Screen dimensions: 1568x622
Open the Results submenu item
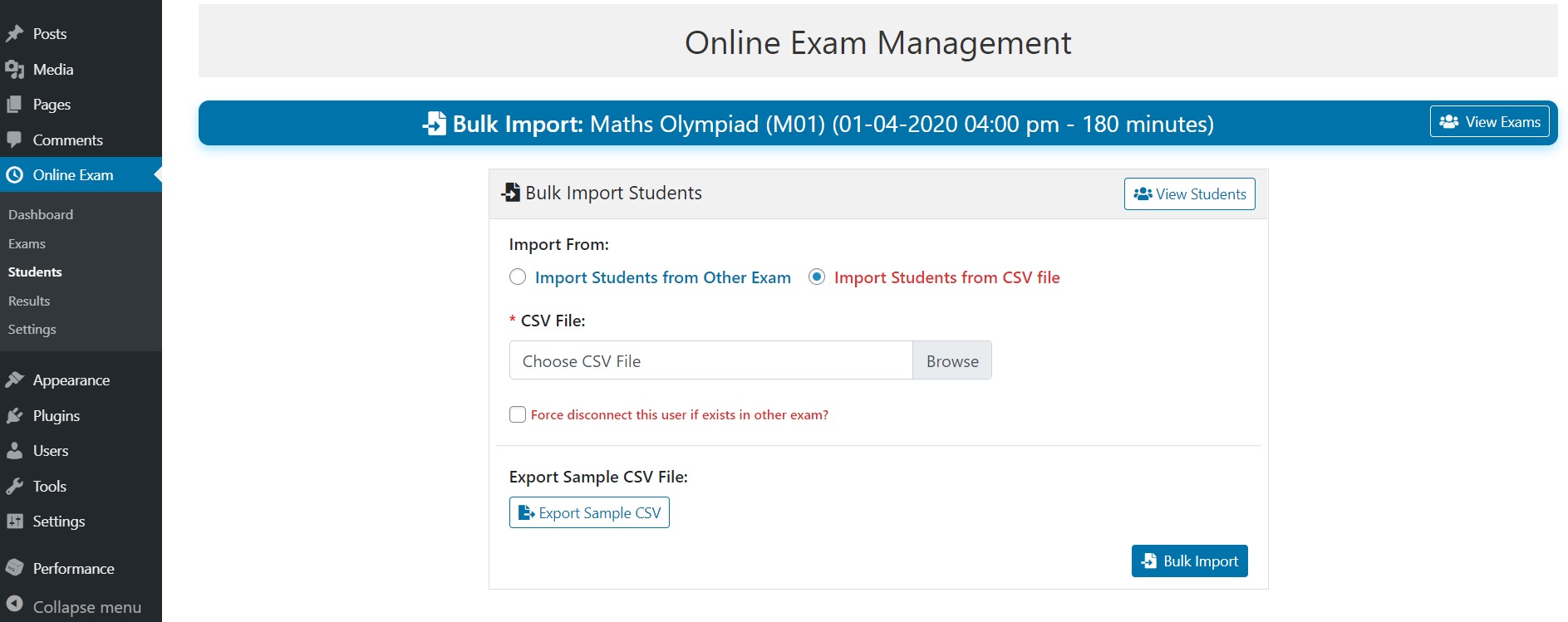pos(29,301)
